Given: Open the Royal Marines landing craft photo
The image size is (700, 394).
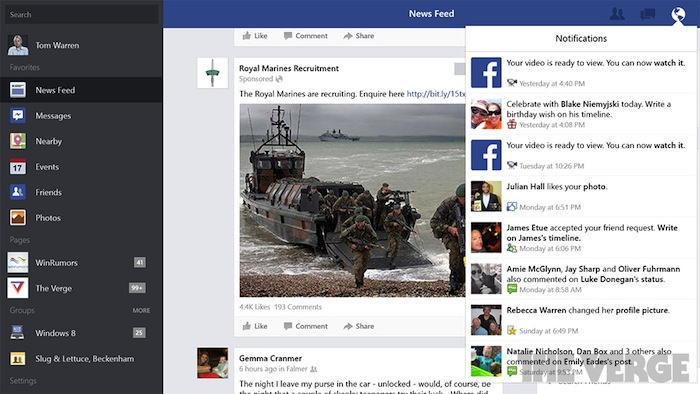Looking at the screenshot, I should (352, 200).
